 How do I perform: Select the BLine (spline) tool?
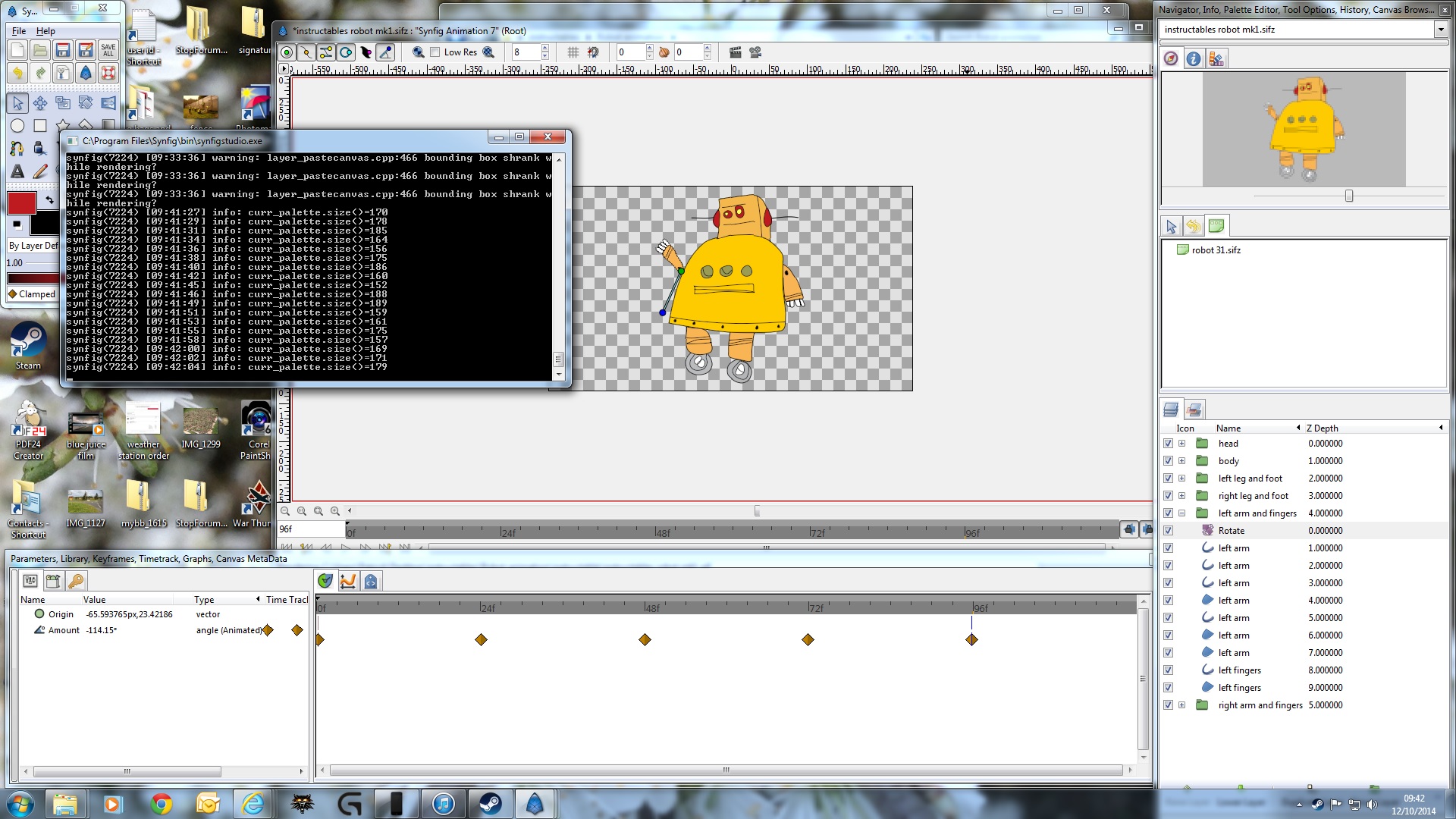pos(17,148)
